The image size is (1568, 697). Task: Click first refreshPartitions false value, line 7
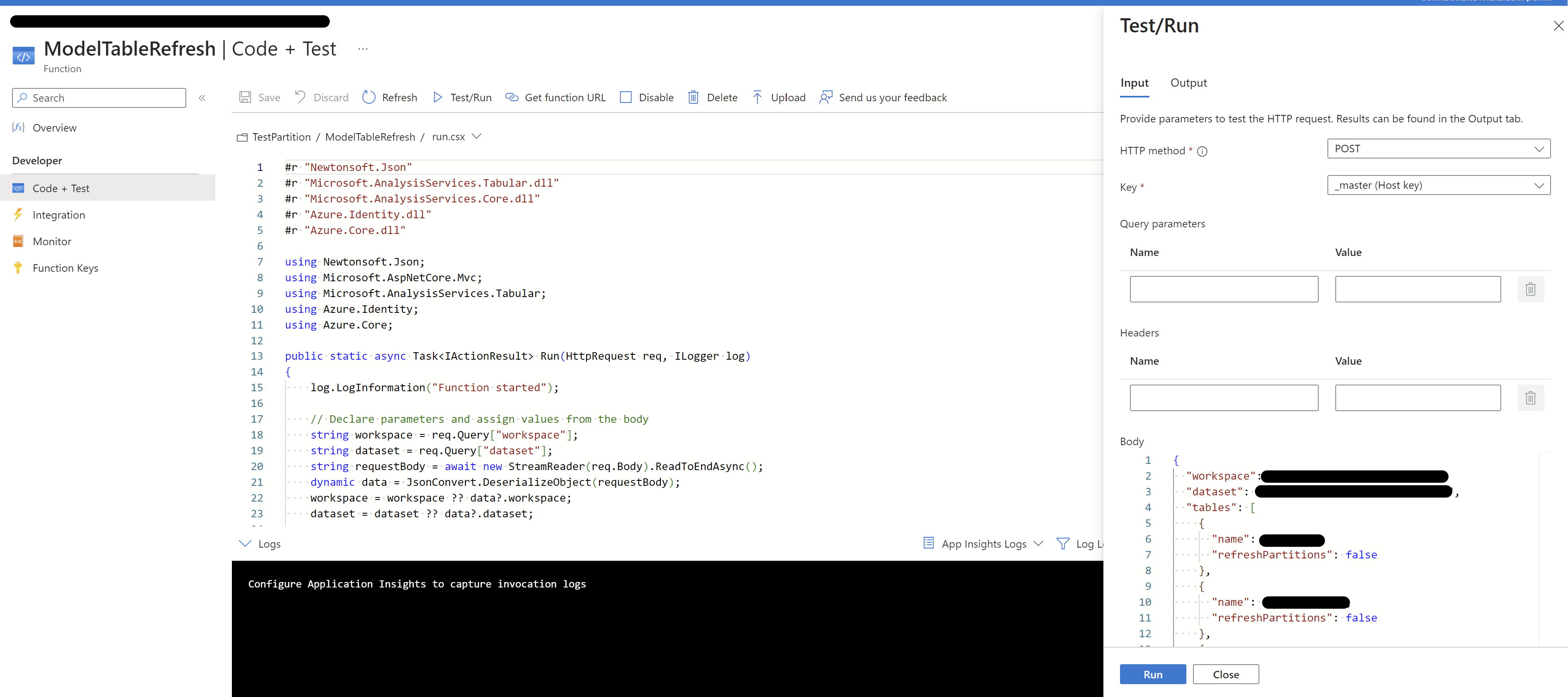pyautogui.click(x=1361, y=555)
